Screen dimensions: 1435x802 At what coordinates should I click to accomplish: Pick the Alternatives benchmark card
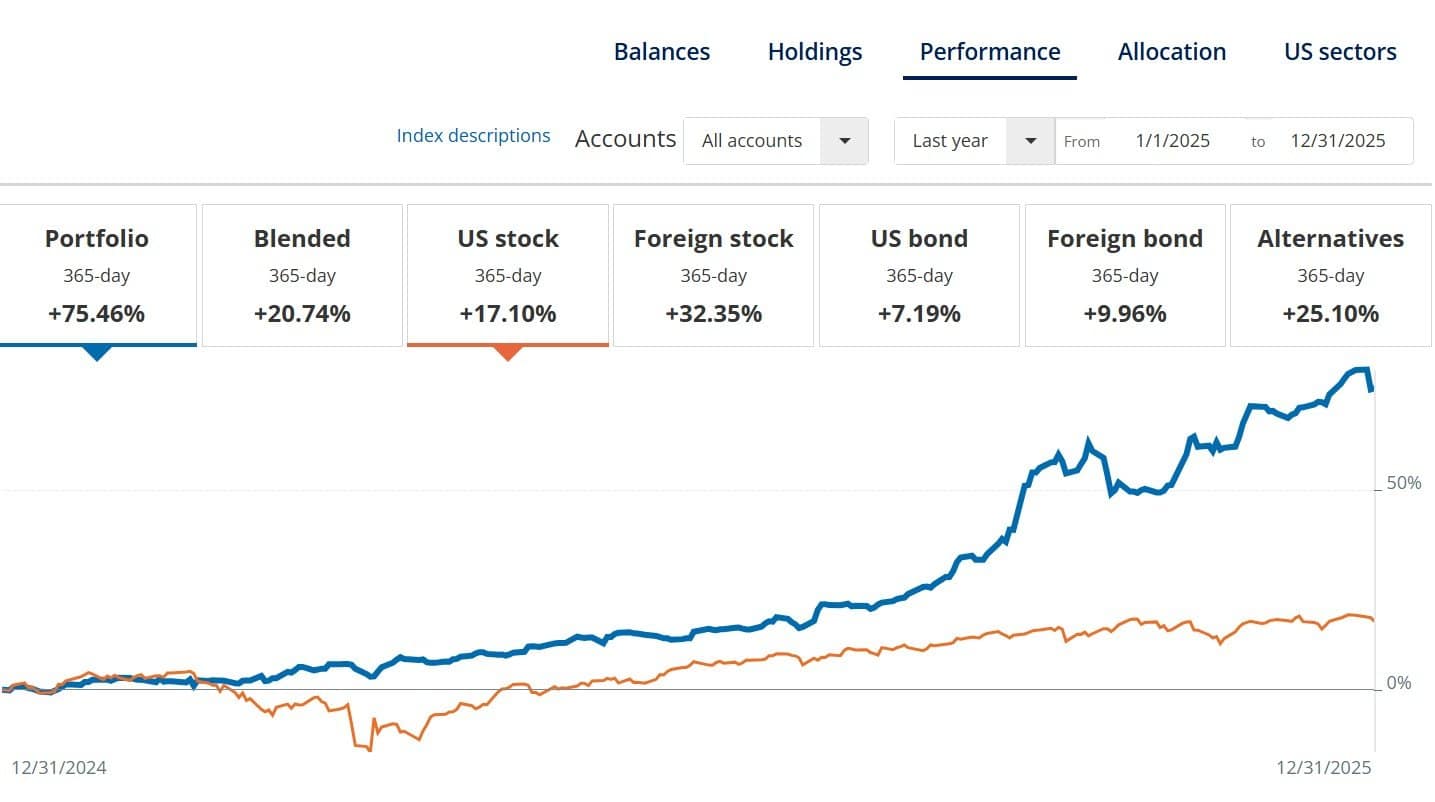[x=1330, y=275]
